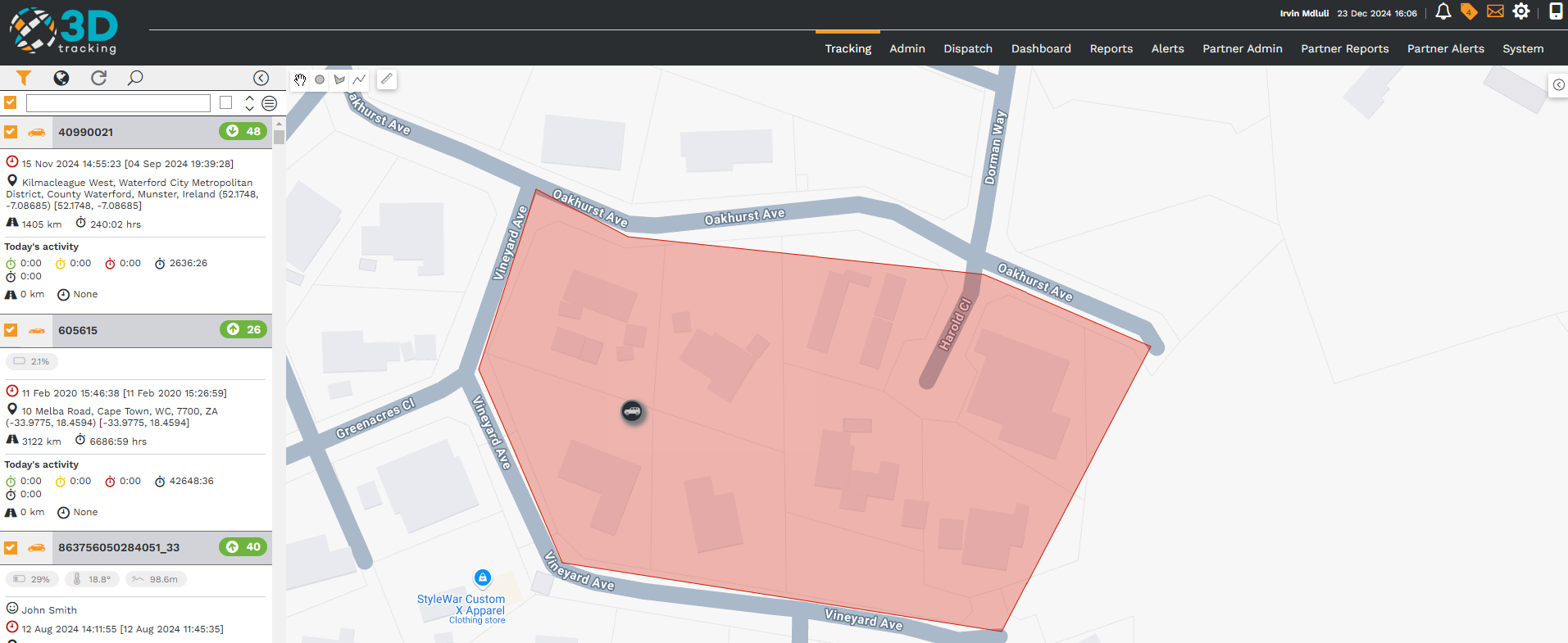Select the pan hand map tool
The height and width of the screenshot is (643, 1568).
coord(300,79)
